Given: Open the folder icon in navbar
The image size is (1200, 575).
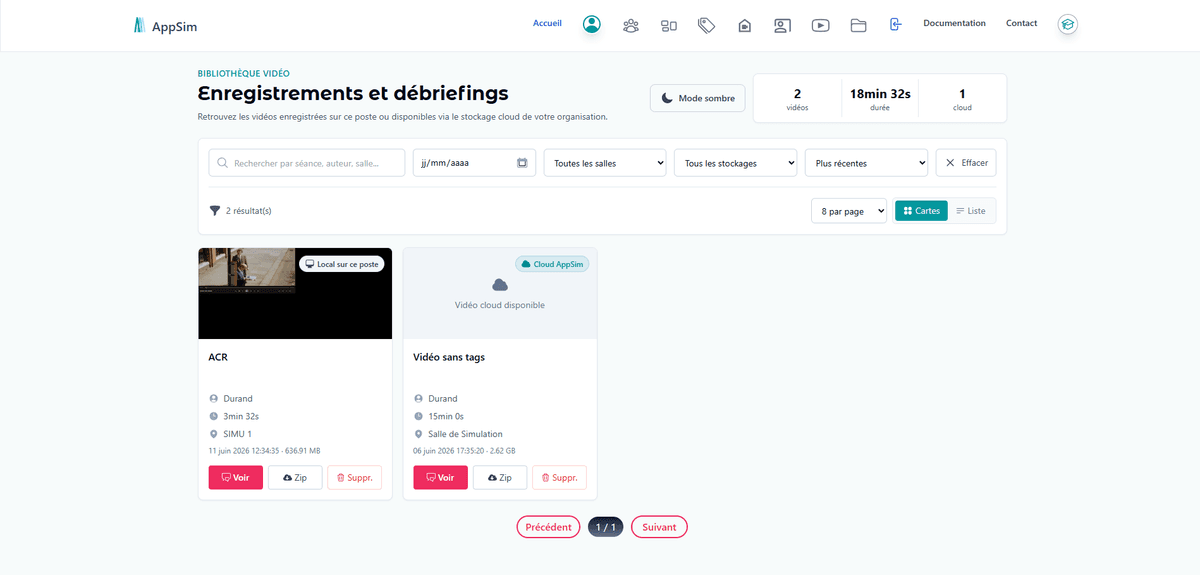Looking at the screenshot, I should pyautogui.click(x=858, y=25).
